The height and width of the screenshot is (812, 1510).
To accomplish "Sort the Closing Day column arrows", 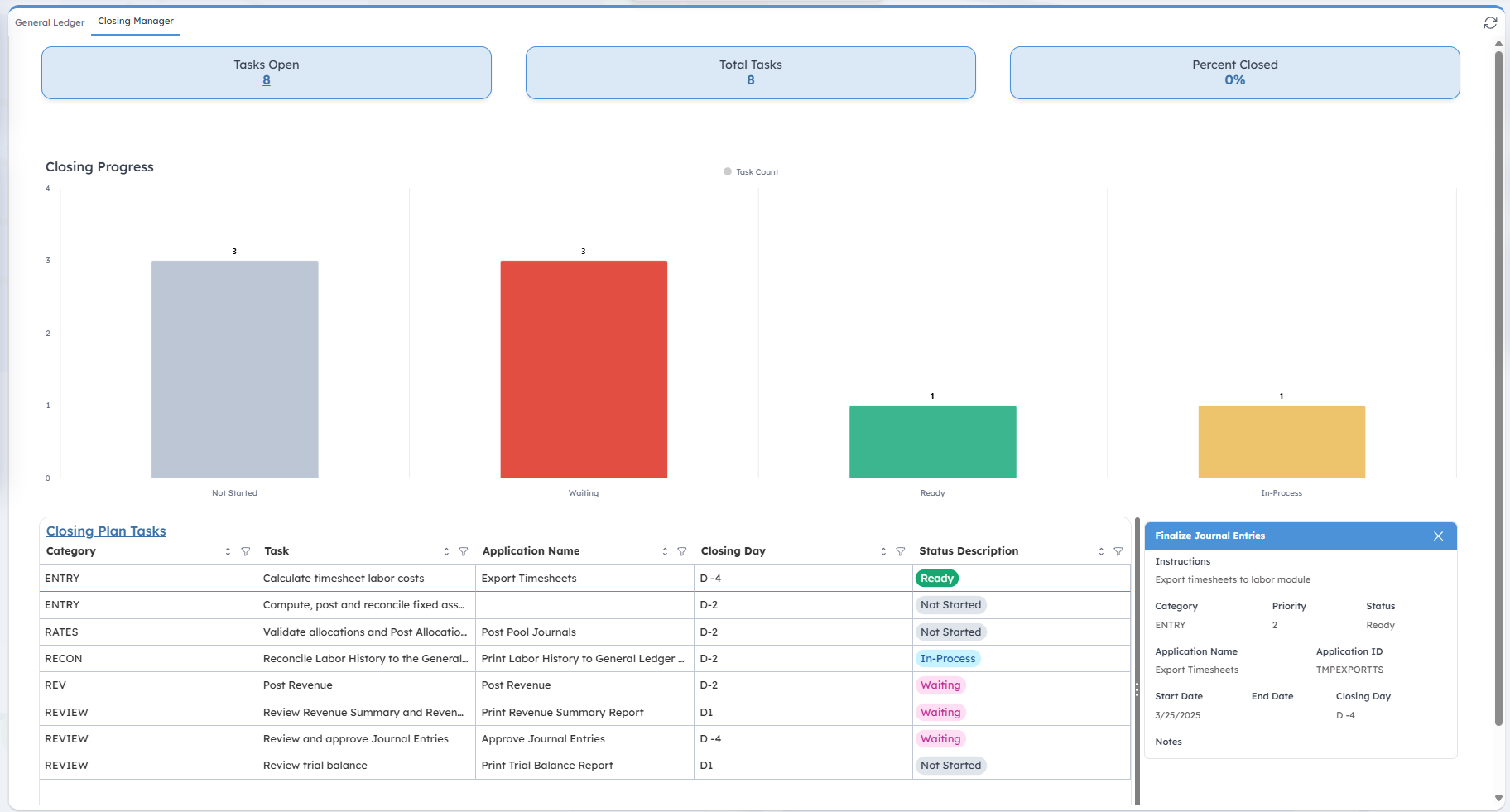I will pyautogui.click(x=883, y=551).
